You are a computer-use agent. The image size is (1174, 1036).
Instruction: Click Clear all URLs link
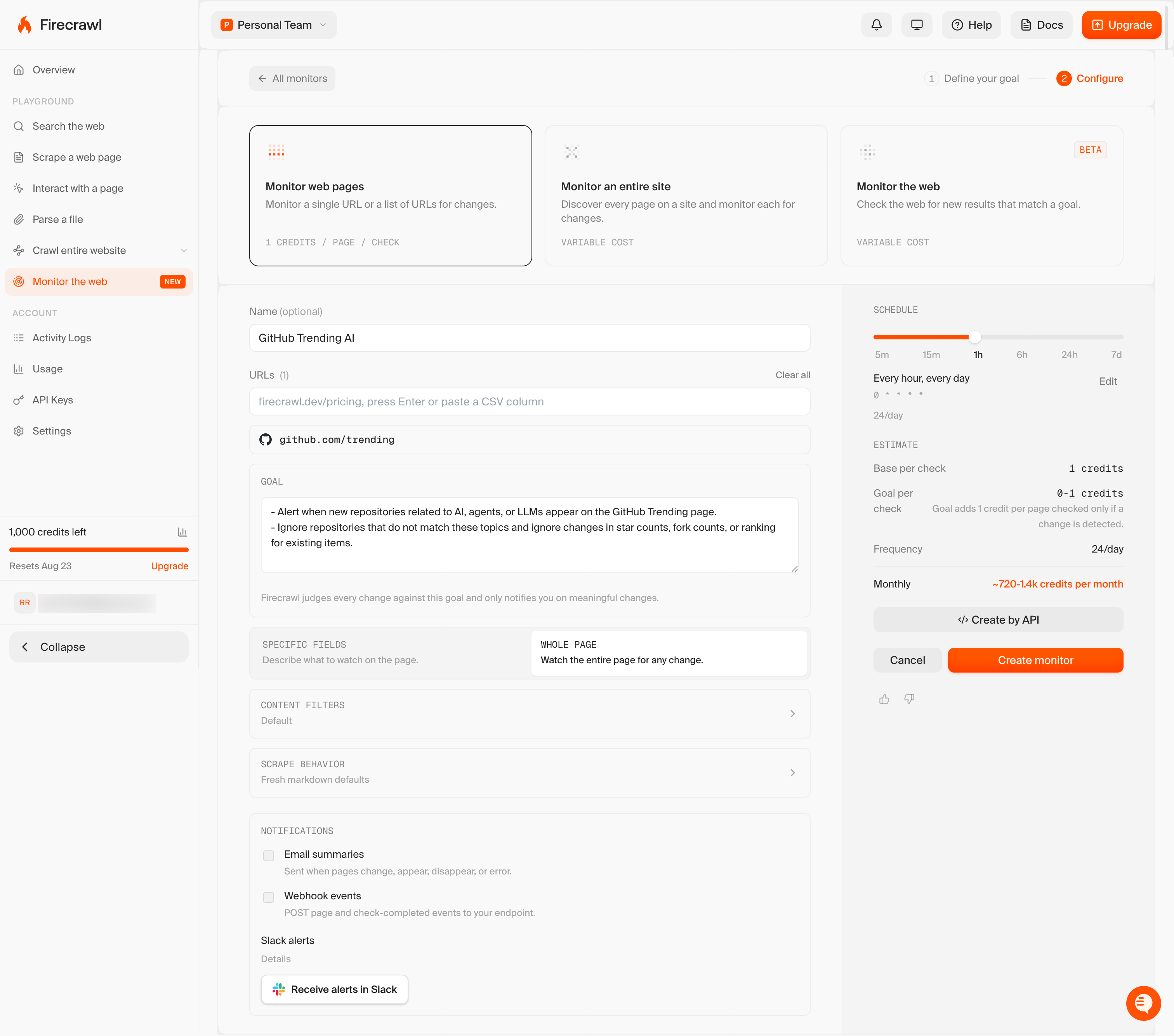tap(793, 375)
